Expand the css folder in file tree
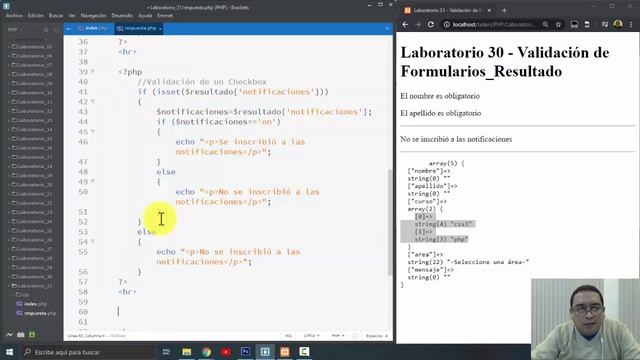 pyautogui.click(x=22, y=295)
